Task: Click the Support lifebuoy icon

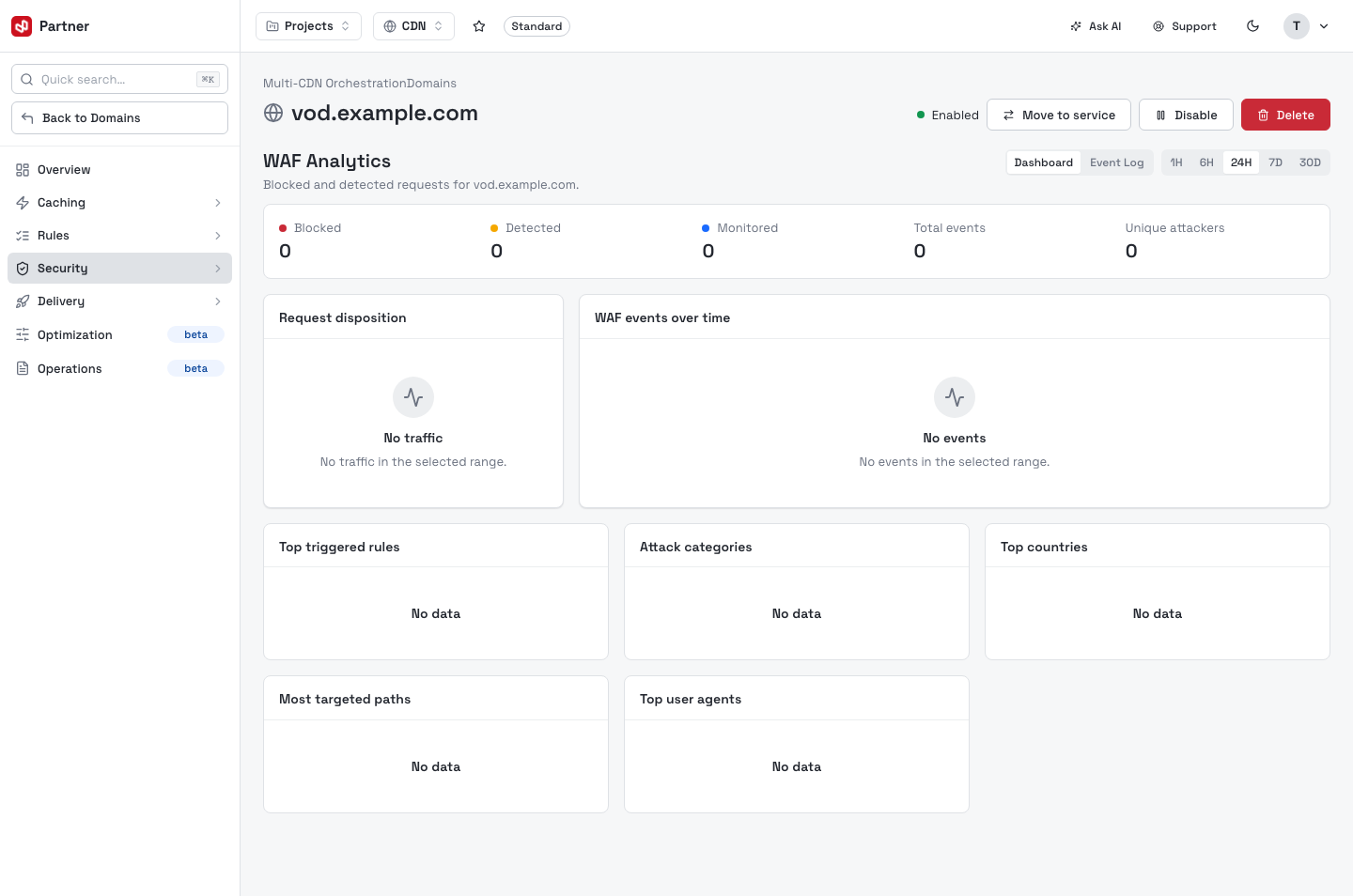Action: (x=1159, y=26)
